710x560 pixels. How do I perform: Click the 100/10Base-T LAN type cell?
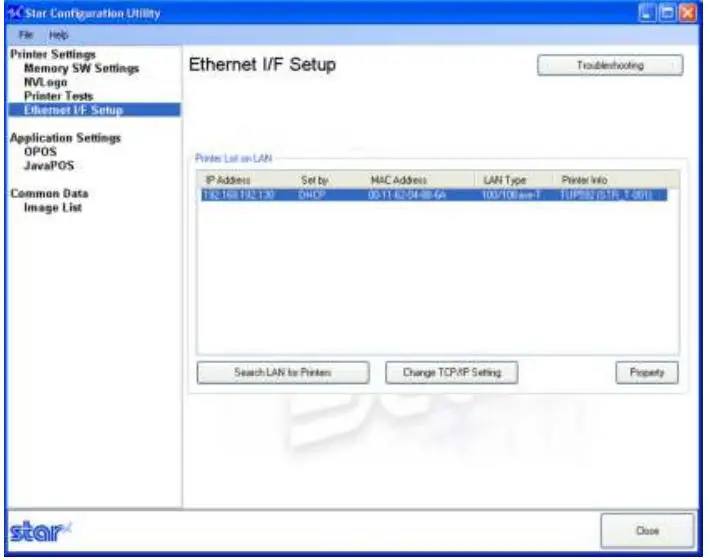point(511,195)
